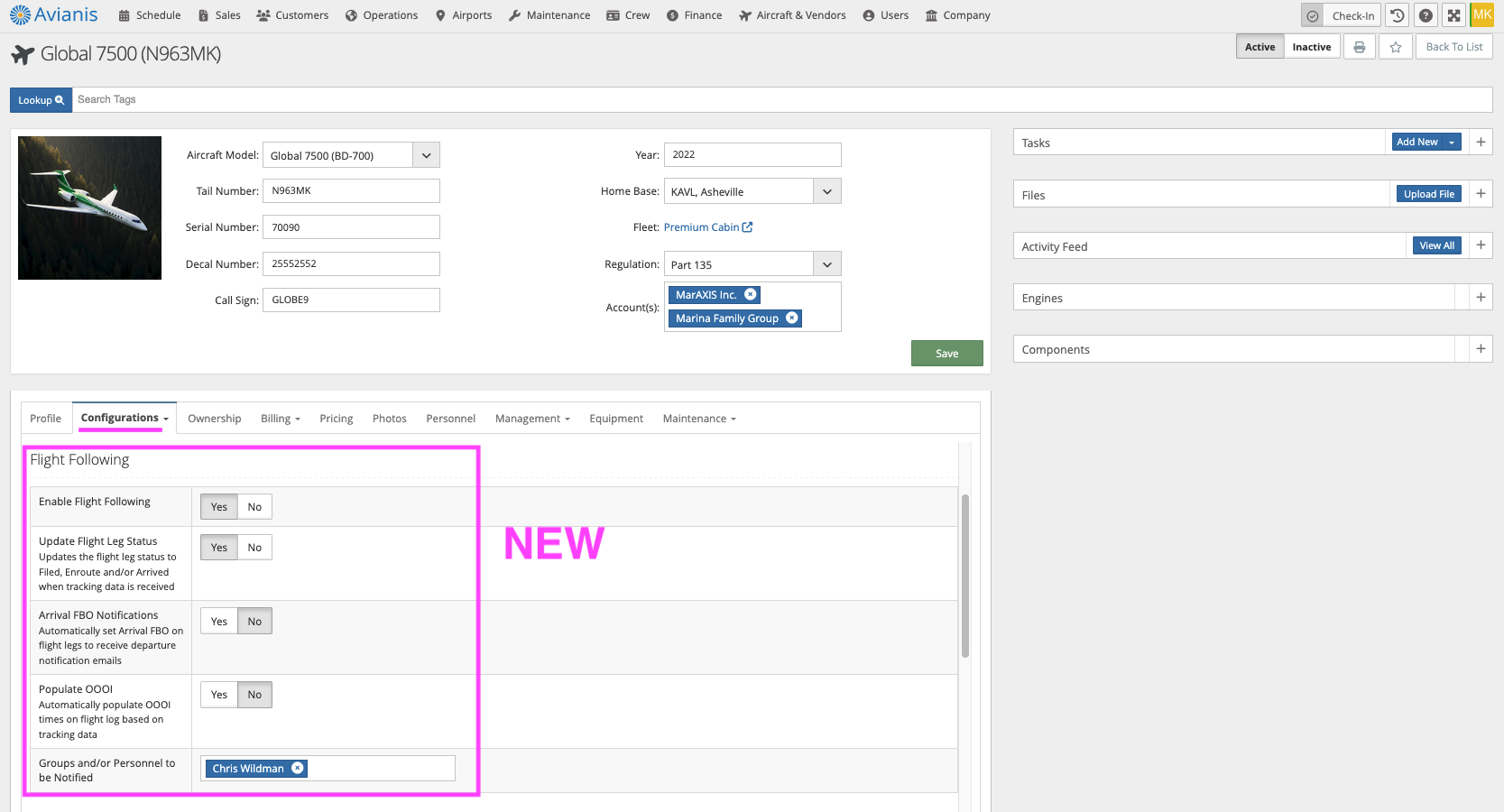Open the Home Base dropdown
The image size is (1504, 812).
(x=827, y=191)
